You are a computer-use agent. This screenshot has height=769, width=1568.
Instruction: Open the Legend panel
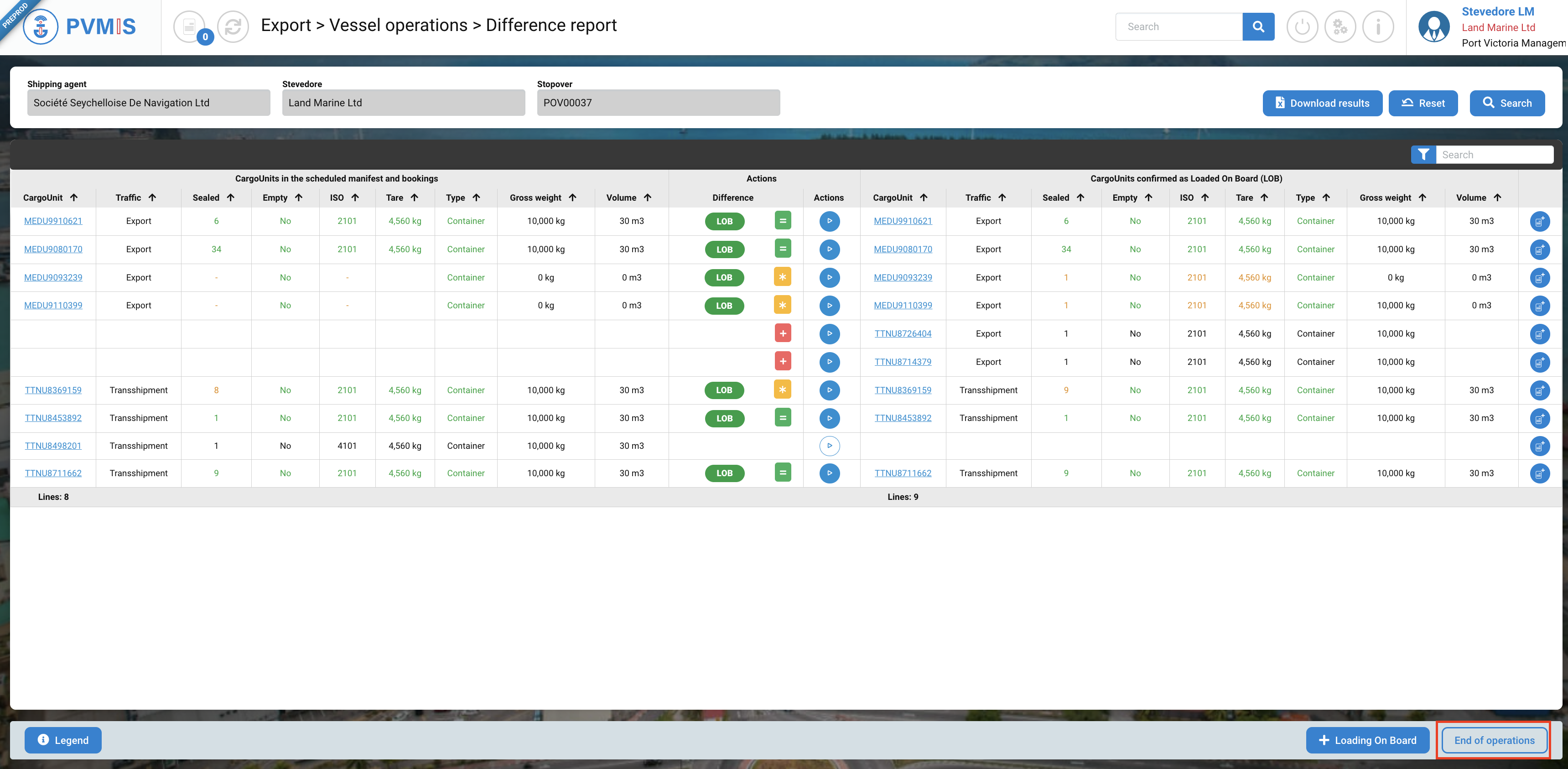pos(62,740)
